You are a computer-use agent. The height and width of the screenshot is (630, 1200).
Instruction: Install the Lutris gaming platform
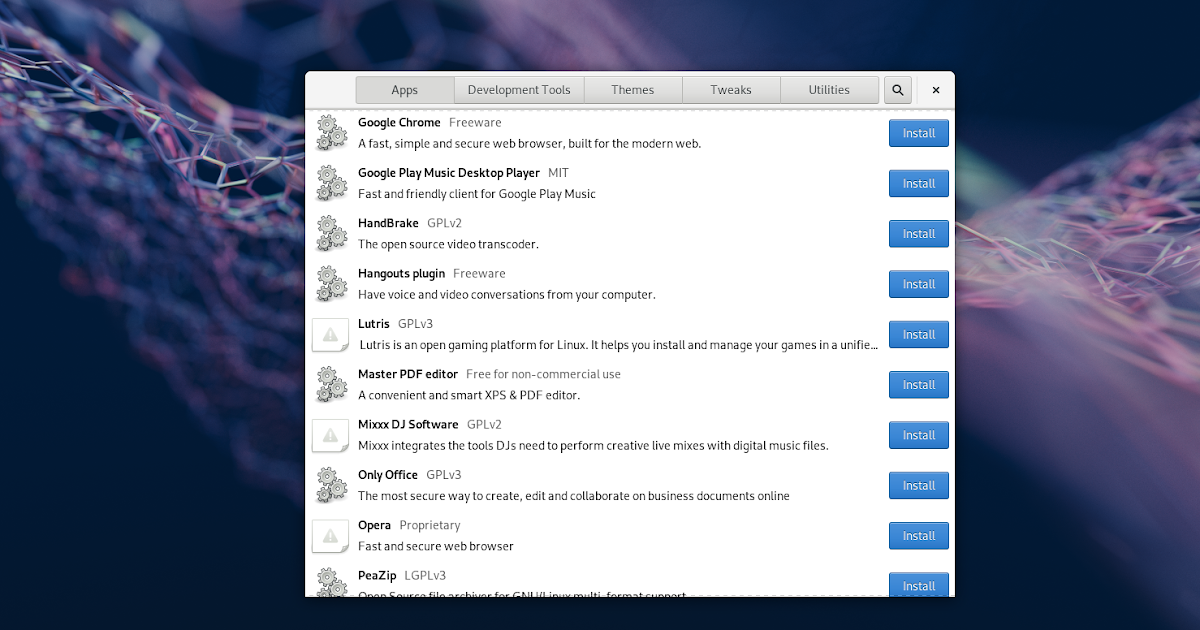click(918, 334)
